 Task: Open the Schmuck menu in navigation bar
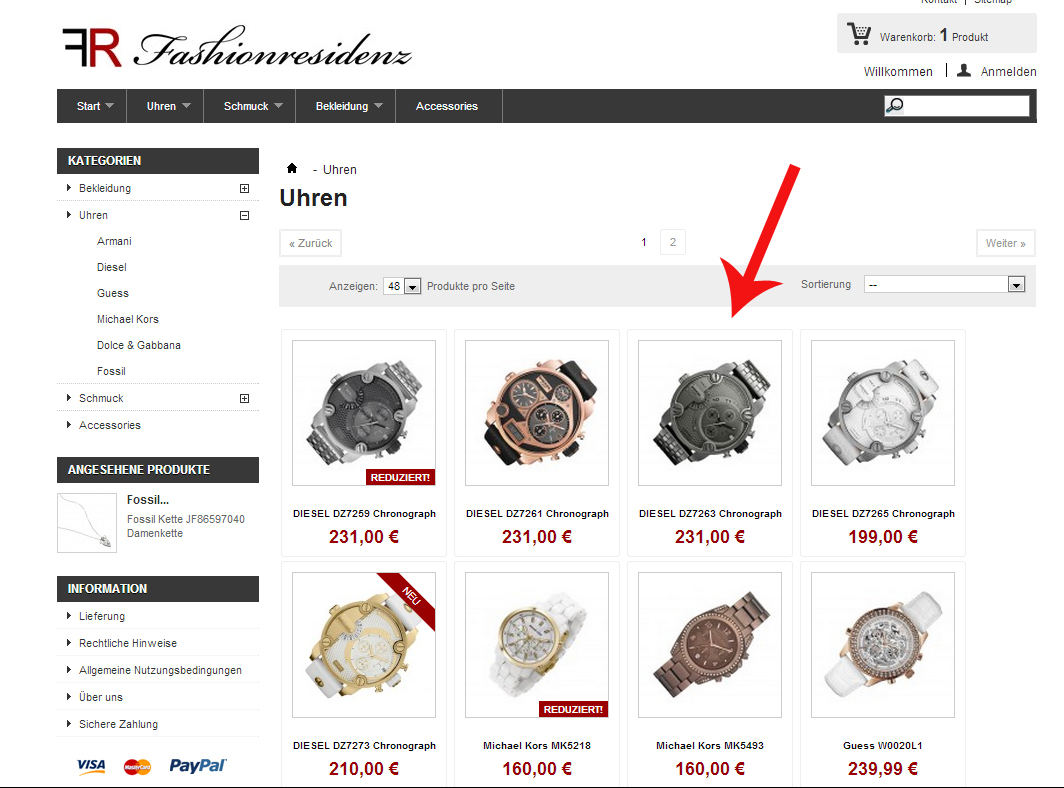click(x=250, y=106)
